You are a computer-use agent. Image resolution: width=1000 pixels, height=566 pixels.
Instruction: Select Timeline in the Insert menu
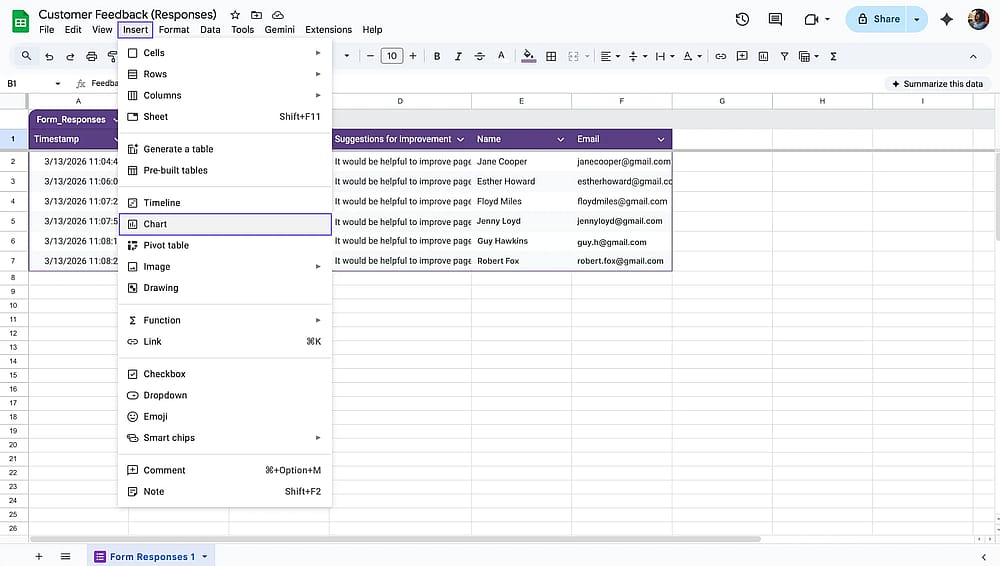point(225,202)
